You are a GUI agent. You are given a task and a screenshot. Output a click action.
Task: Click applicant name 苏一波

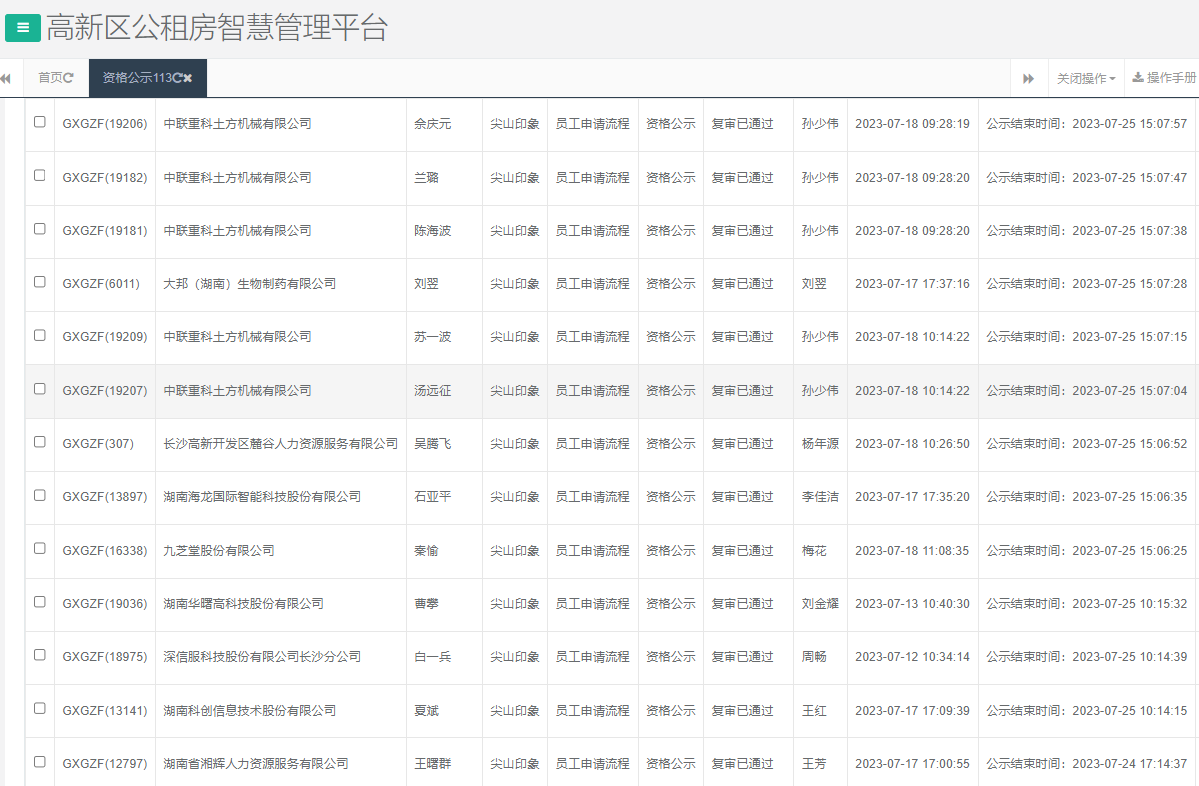433,337
